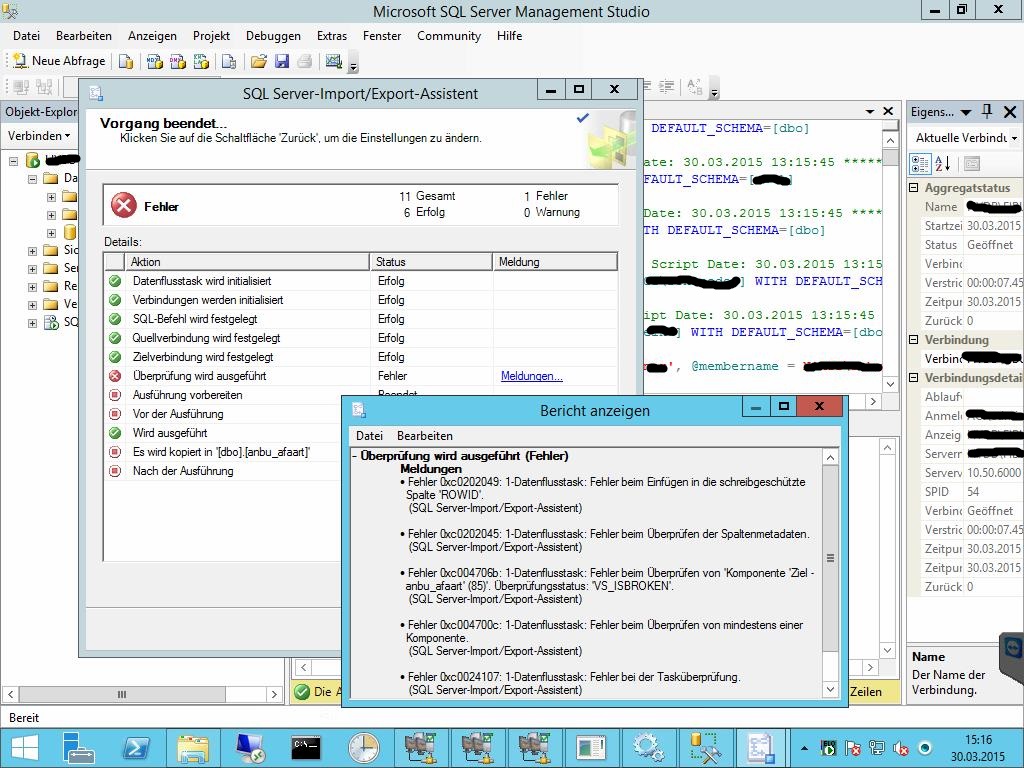Select the 'Nach der Ausführung' row
This screenshot has width=1024, height=768.
[x=223, y=471]
